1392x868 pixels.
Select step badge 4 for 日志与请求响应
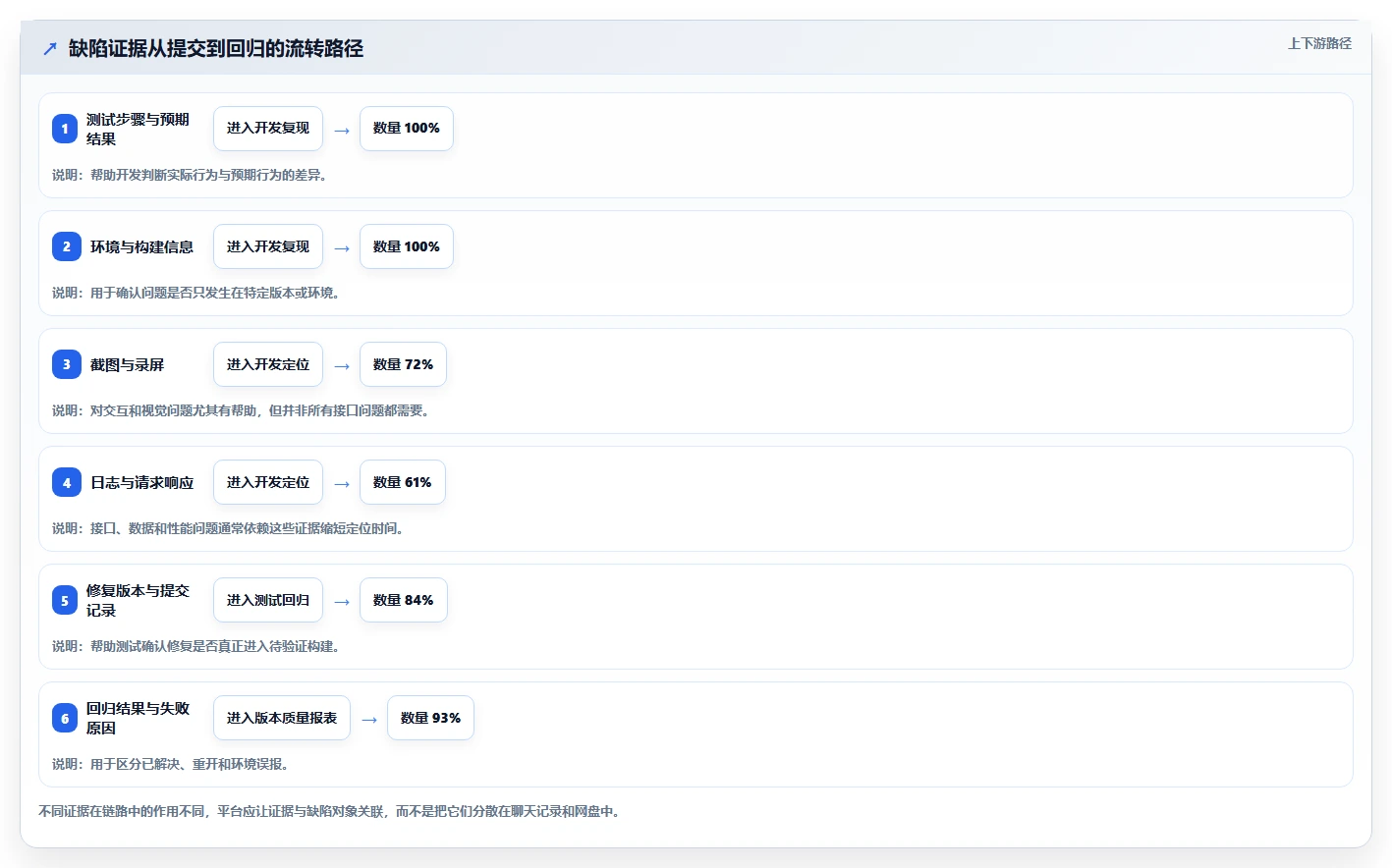(x=67, y=482)
